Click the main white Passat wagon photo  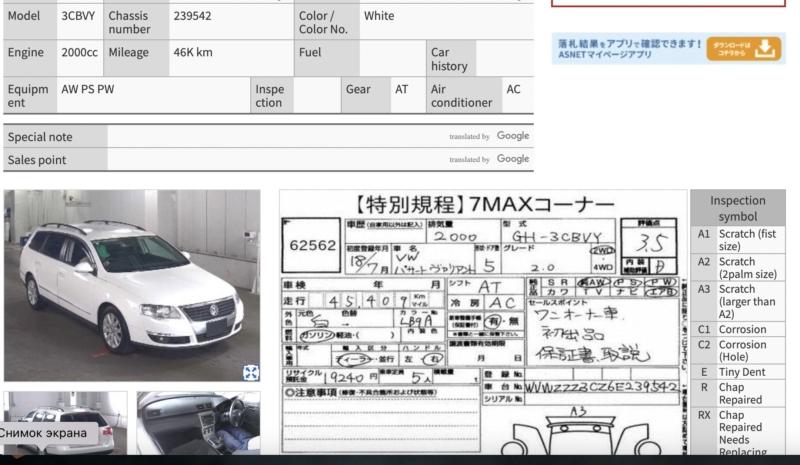[x=132, y=285]
